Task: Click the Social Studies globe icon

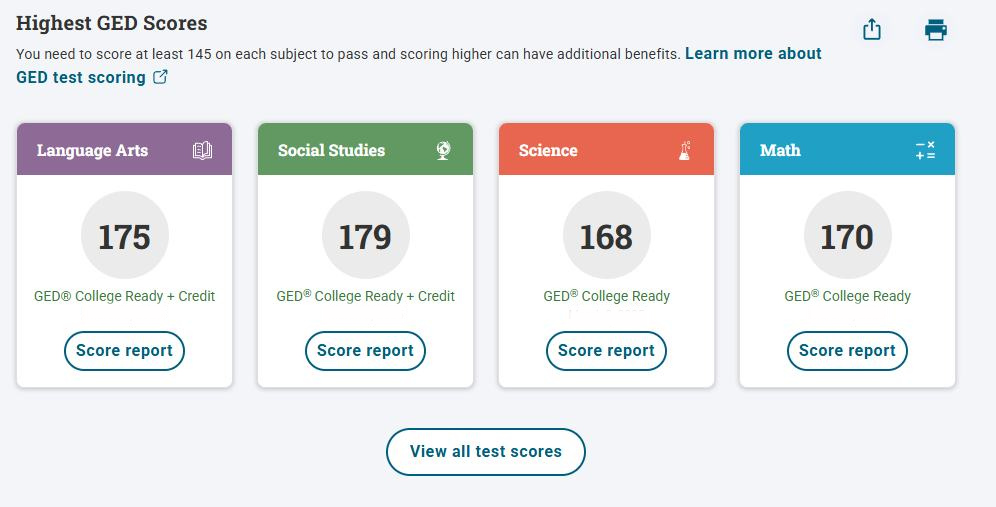Action: pos(443,151)
